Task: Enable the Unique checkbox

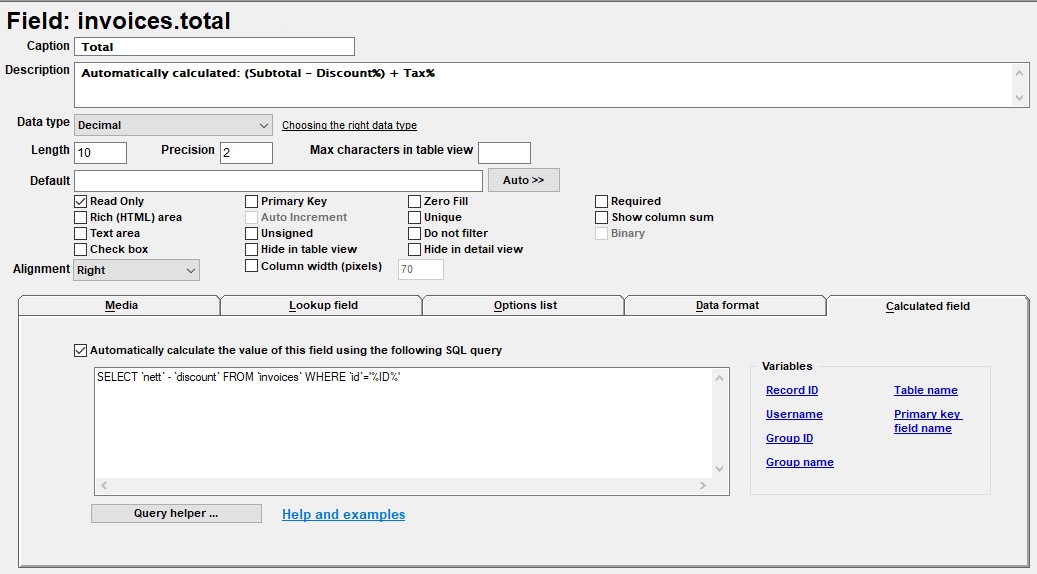Action: 415,217
